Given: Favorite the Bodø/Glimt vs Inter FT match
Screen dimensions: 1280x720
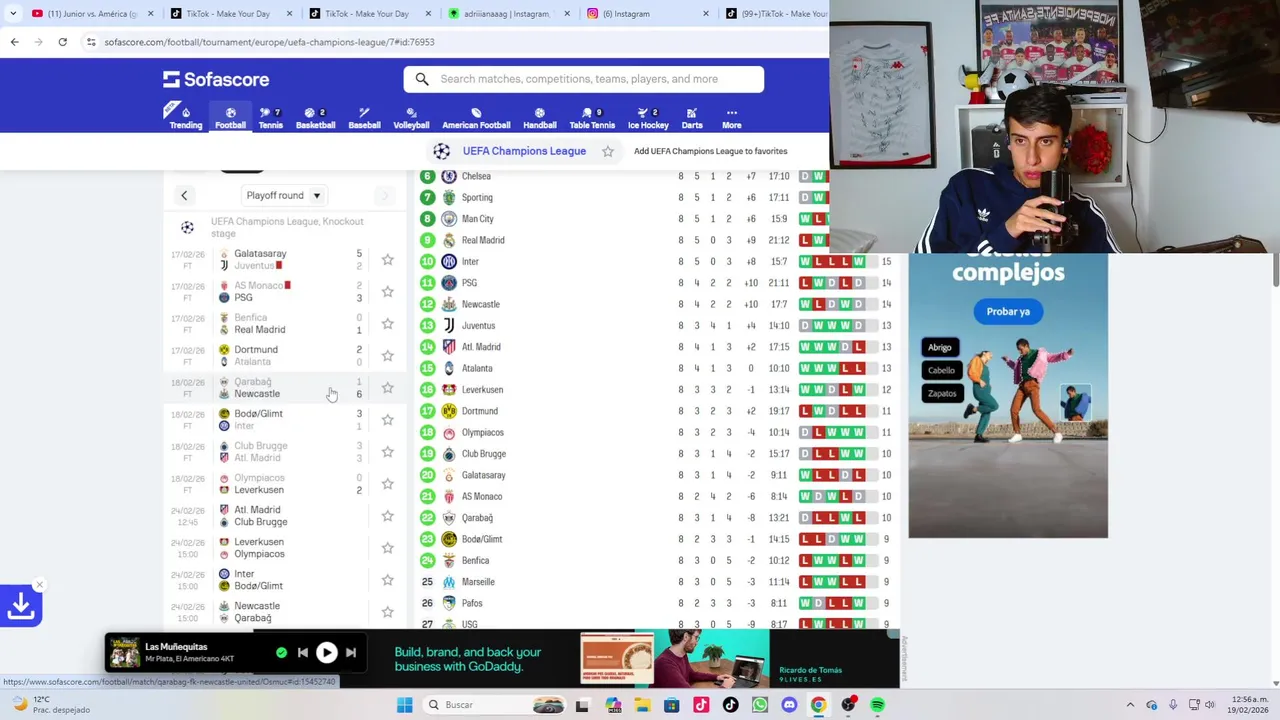Looking at the screenshot, I should coord(387,420).
